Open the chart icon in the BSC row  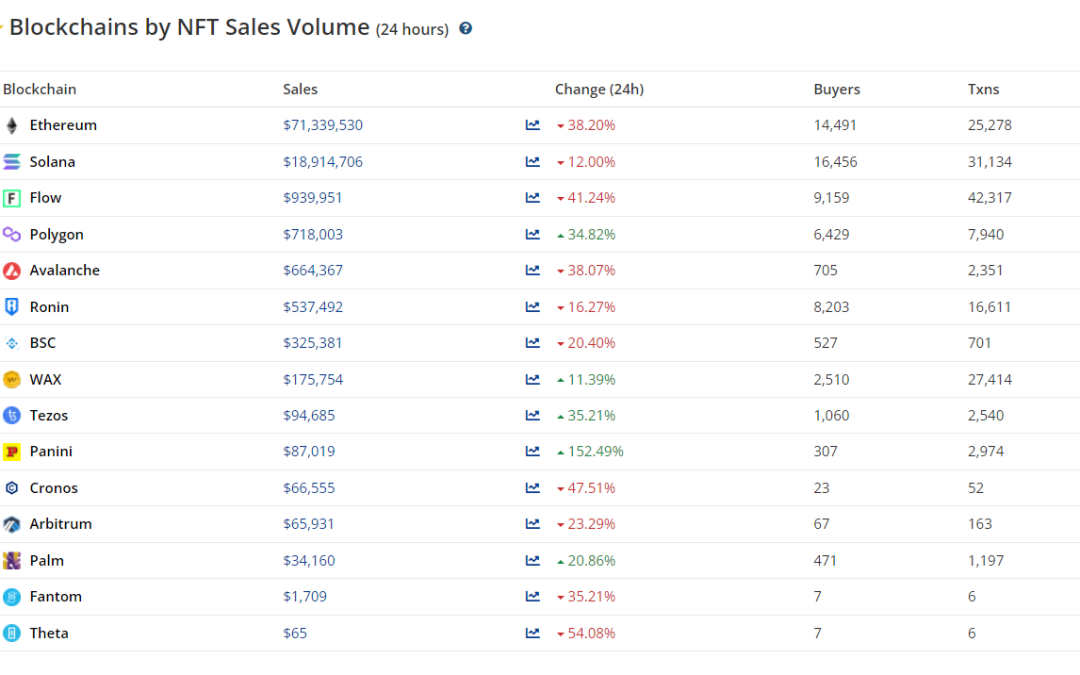pos(532,343)
